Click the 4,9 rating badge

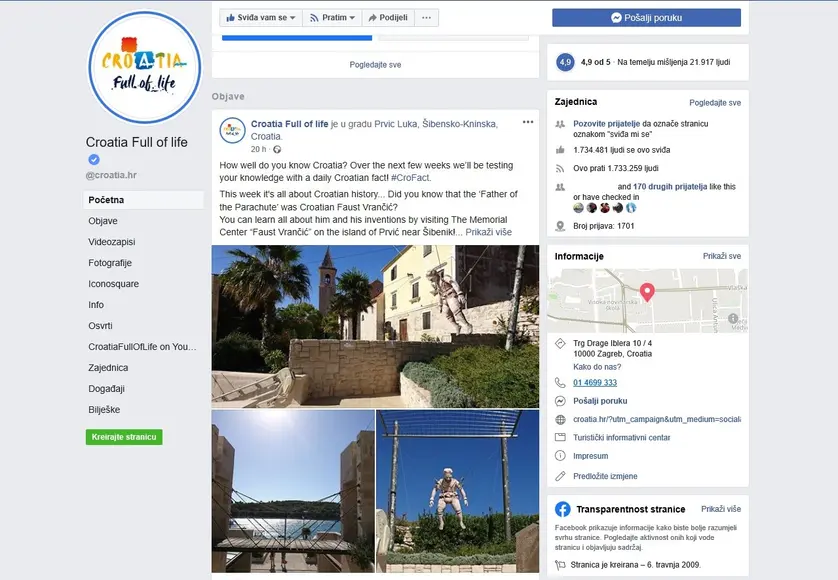point(565,62)
